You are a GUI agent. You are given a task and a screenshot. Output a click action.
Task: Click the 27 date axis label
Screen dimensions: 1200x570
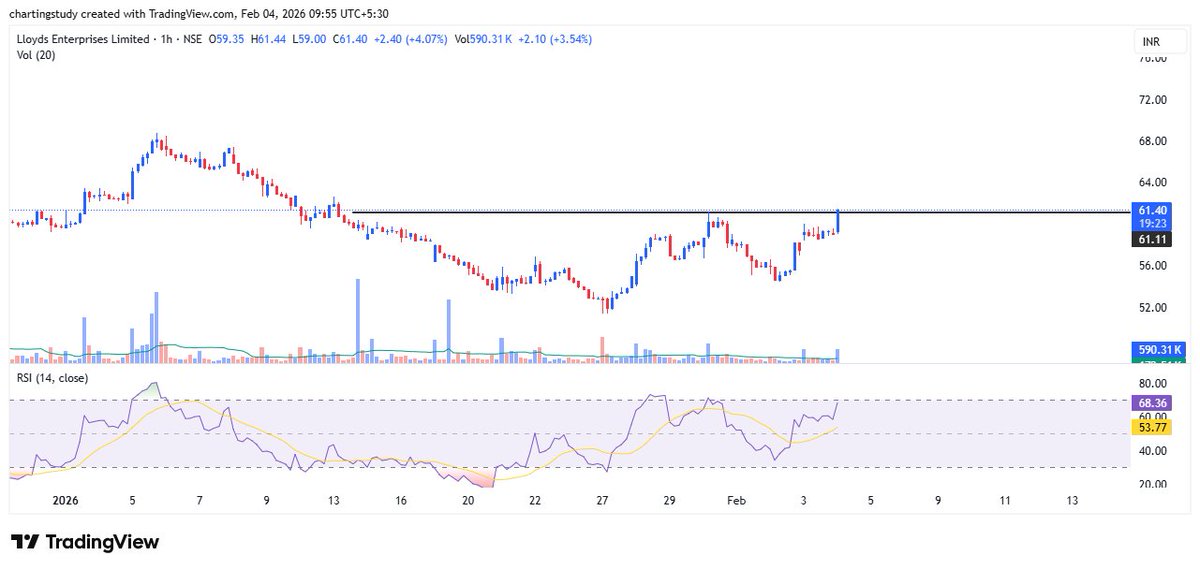(x=602, y=500)
